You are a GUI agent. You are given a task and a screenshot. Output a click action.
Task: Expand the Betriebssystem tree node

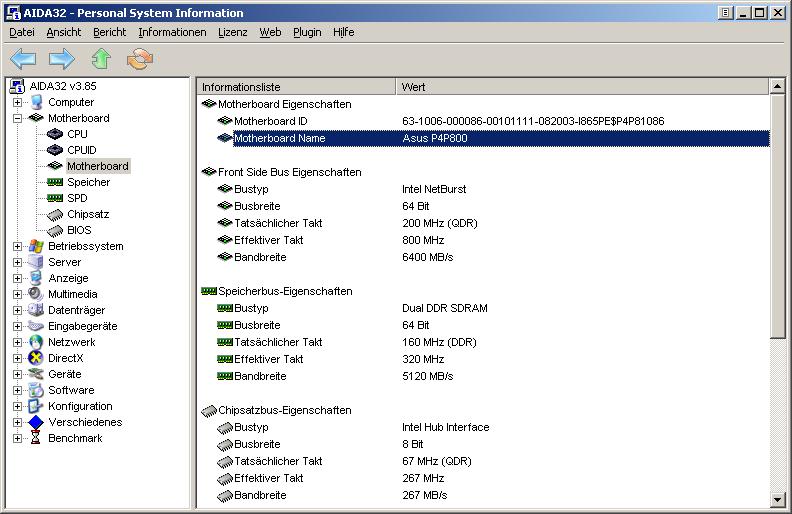point(18,246)
